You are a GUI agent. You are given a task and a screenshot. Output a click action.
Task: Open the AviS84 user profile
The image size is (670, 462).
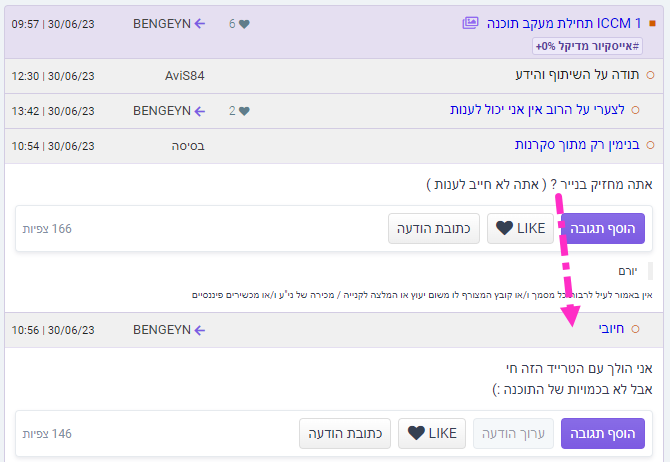pos(185,75)
